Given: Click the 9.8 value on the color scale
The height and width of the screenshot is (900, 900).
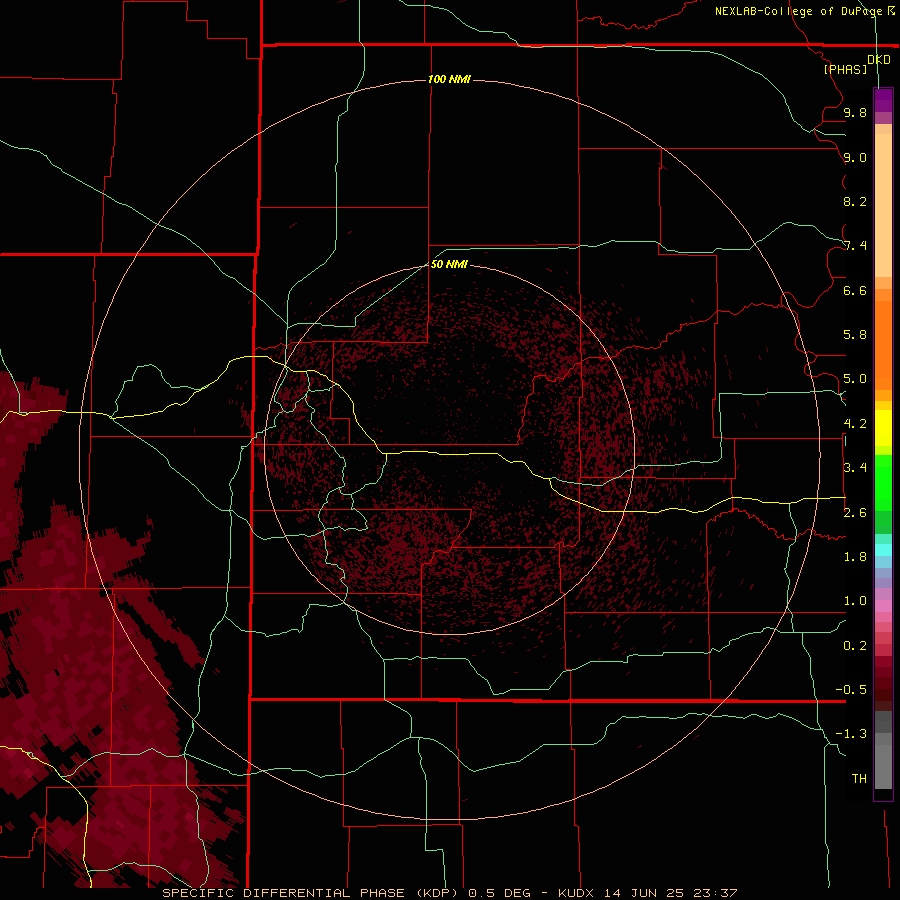Looking at the screenshot, I should tap(855, 112).
